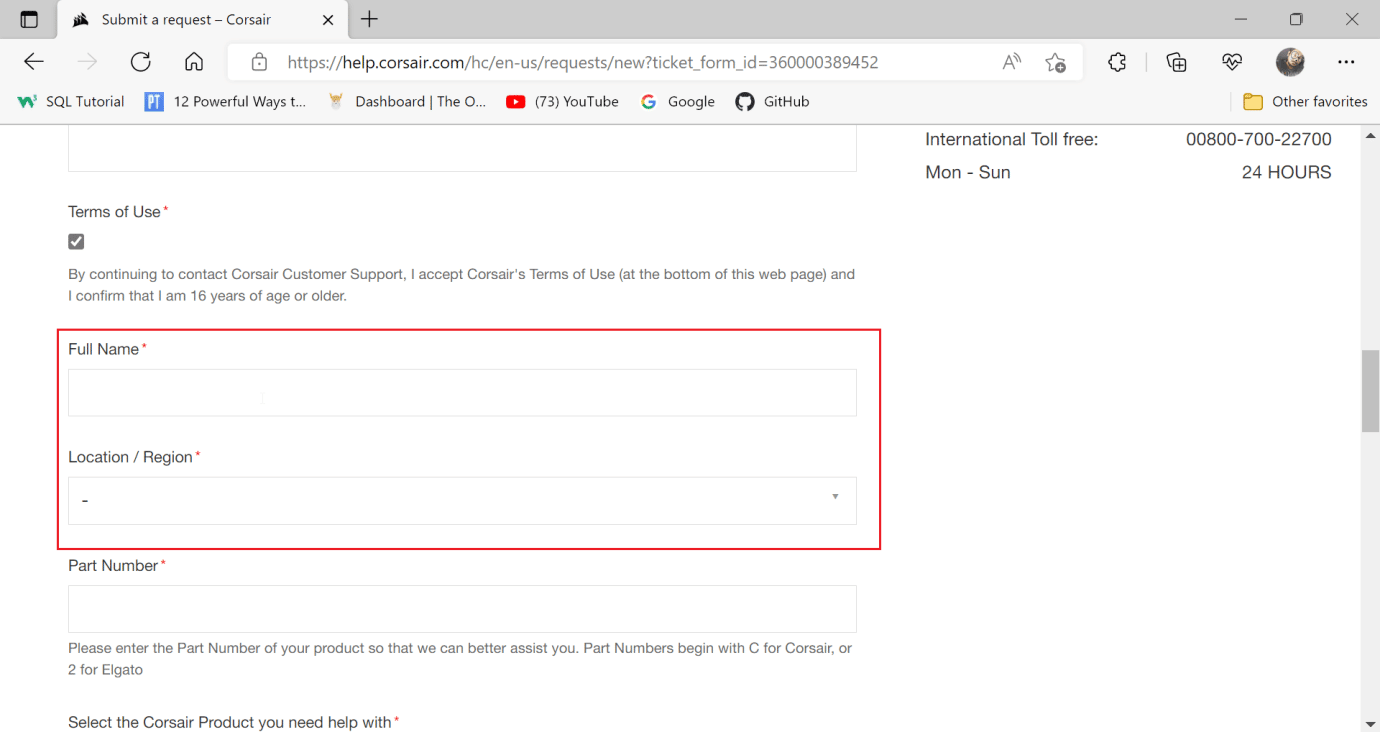Open the GitHub bookmark
The height and width of the screenshot is (732, 1380).
pyautogui.click(x=772, y=101)
